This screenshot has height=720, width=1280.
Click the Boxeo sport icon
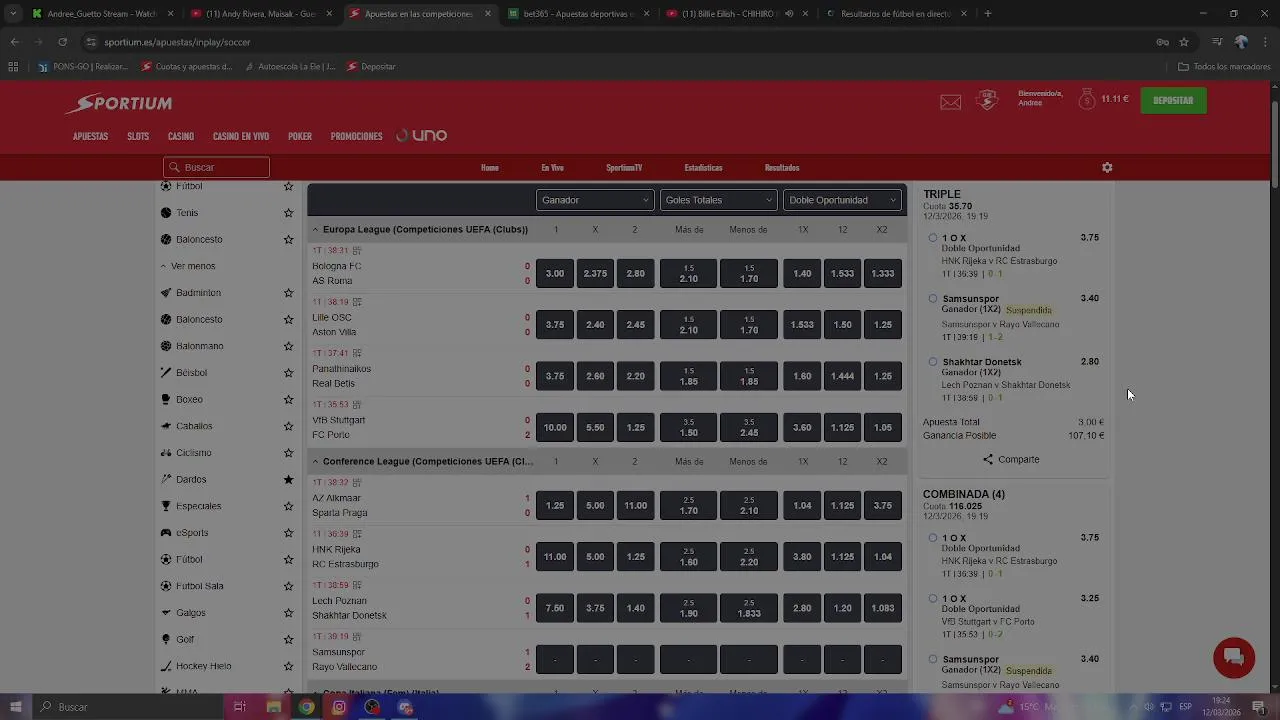166,399
